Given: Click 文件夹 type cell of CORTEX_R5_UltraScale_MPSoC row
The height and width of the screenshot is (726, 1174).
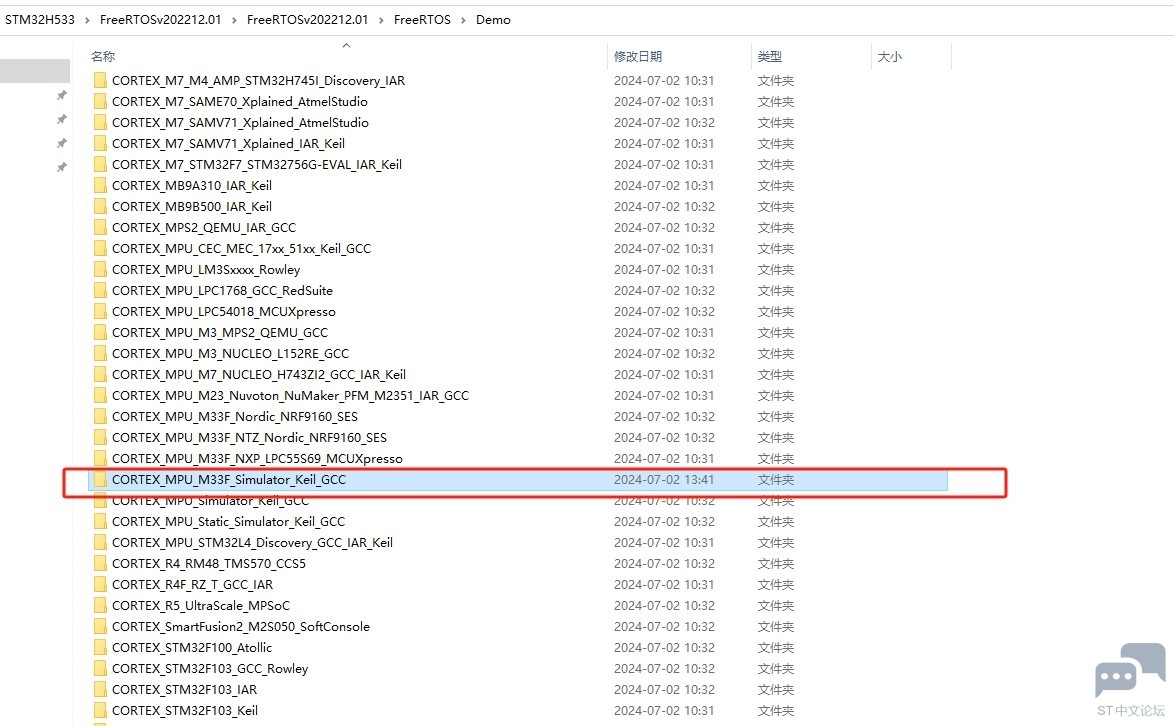Looking at the screenshot, I should click(776, 605).
